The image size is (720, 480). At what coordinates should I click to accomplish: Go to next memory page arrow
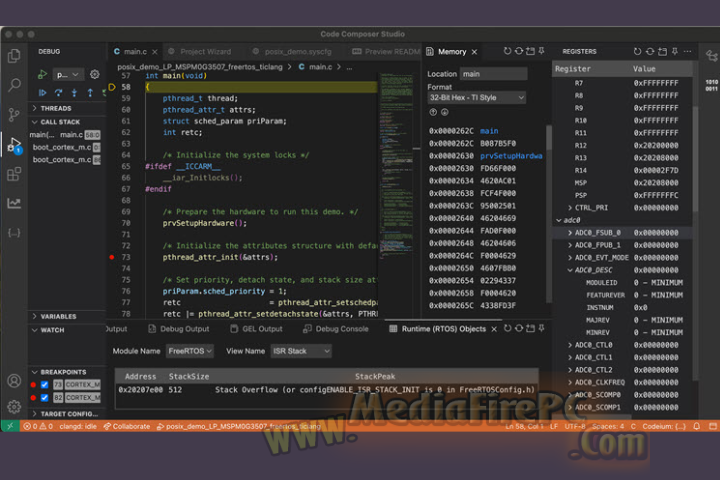click(x=444, y=112)
